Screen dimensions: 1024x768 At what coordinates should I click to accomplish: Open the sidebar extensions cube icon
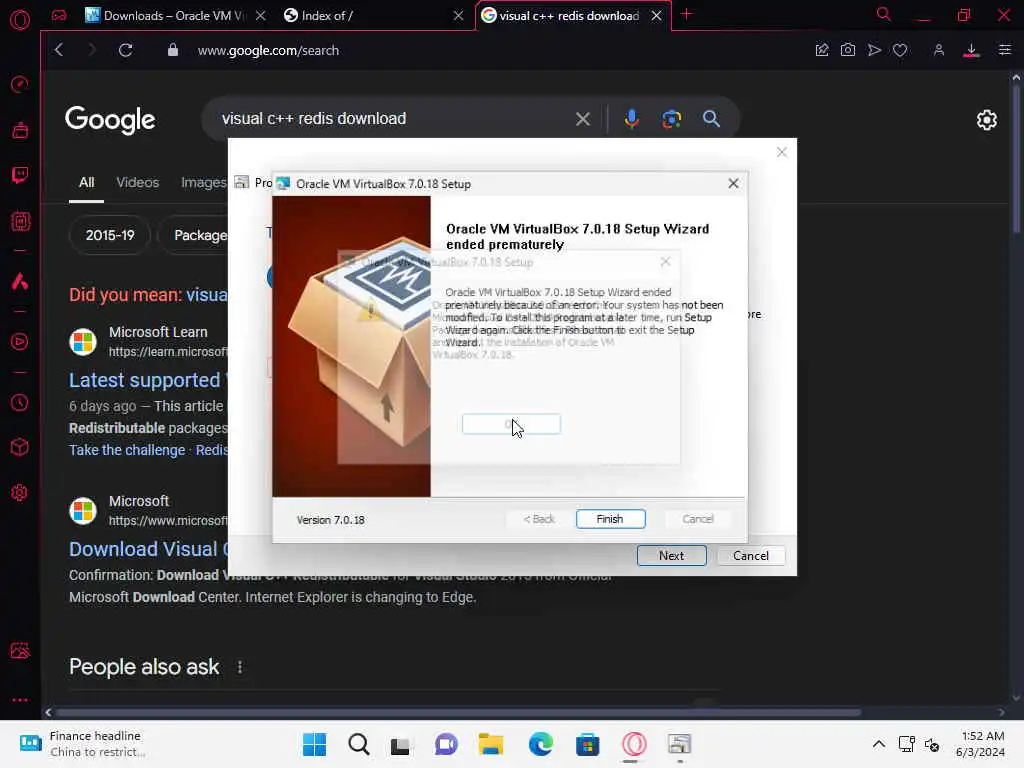click(20, 447)
